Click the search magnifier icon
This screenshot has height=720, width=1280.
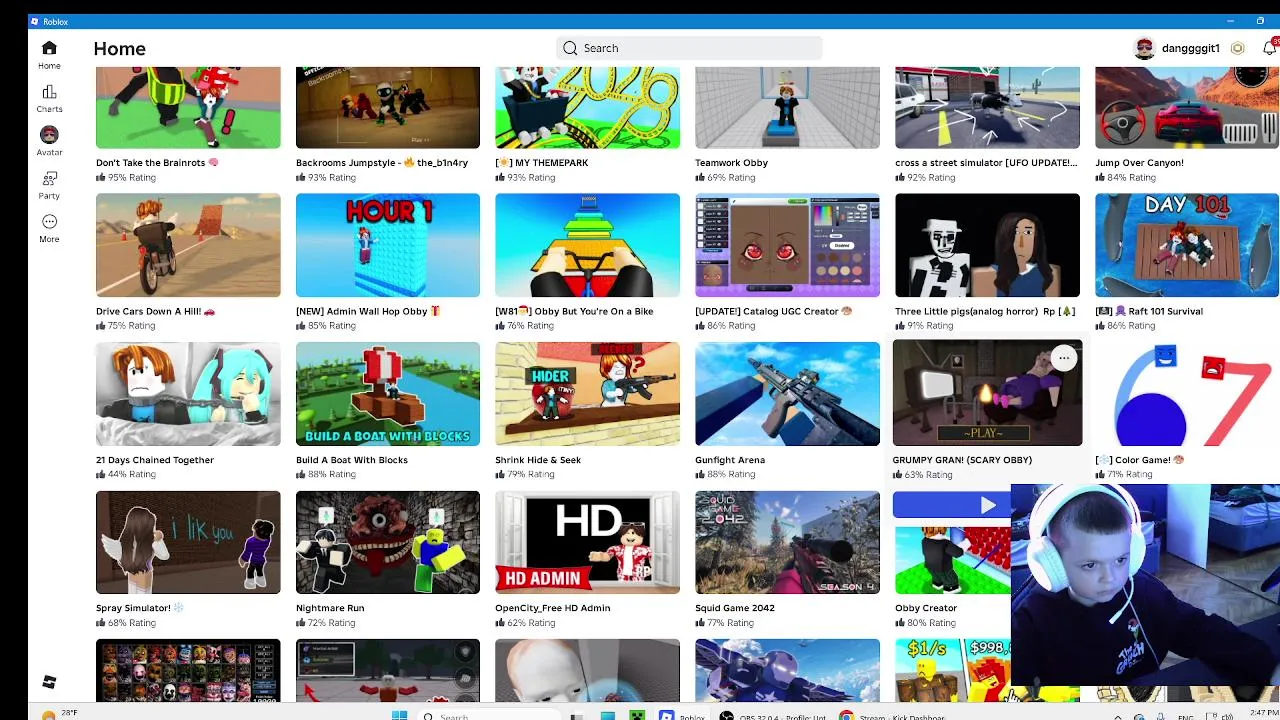(570, 48)
